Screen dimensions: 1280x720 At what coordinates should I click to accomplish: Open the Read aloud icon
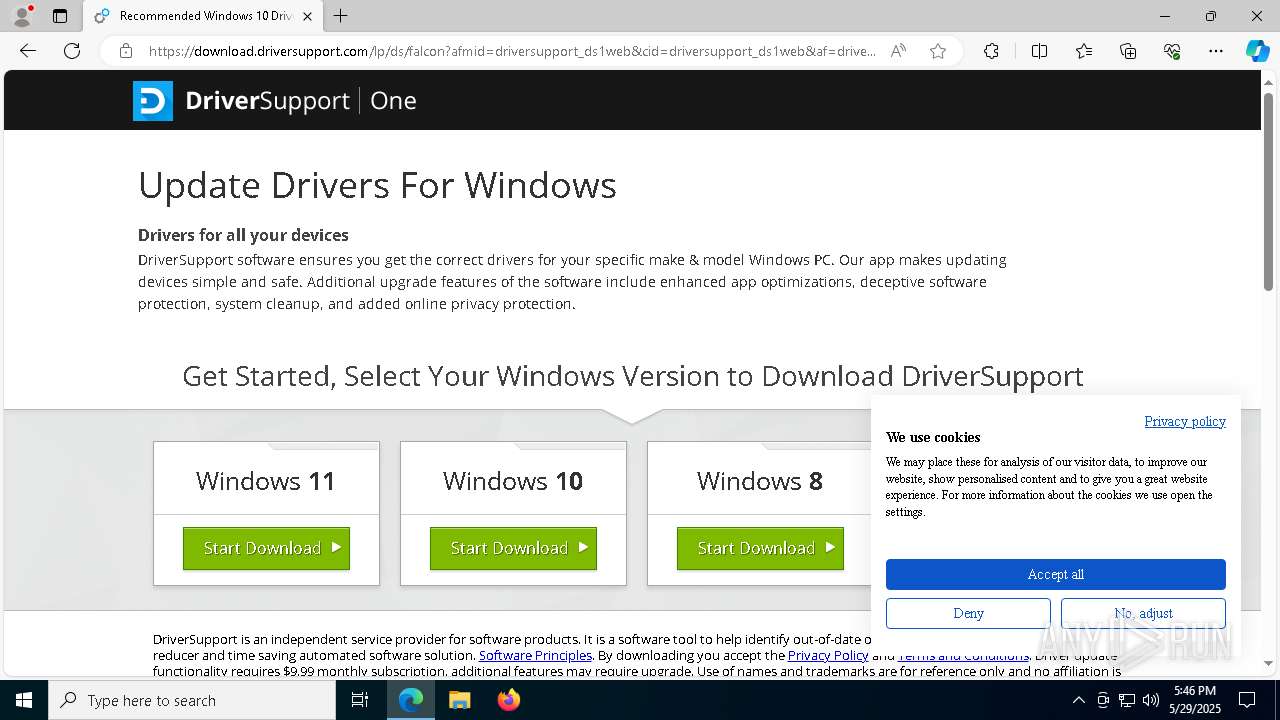point(898,51)
